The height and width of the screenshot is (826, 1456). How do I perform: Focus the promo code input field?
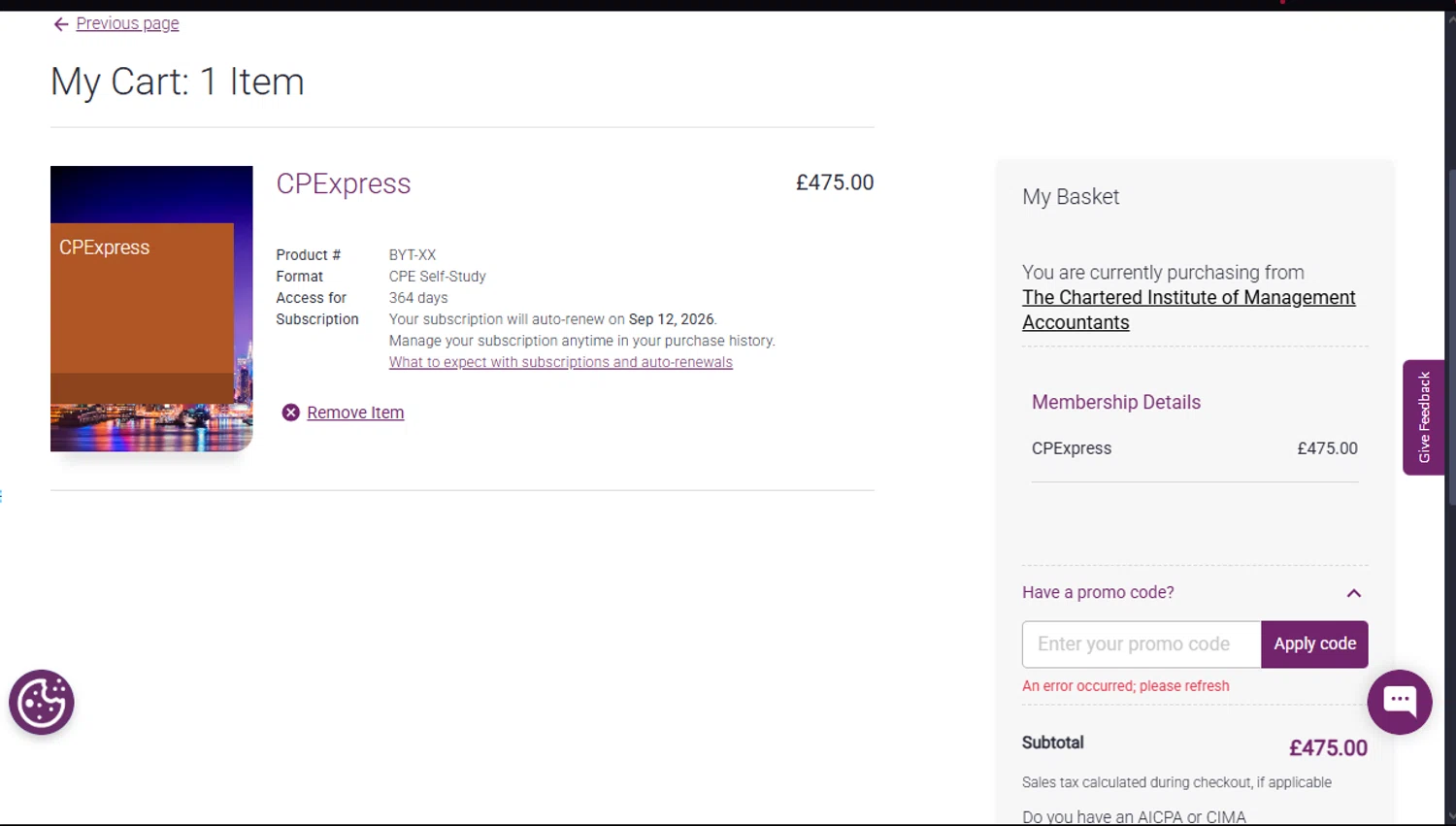coord(1141,644)
